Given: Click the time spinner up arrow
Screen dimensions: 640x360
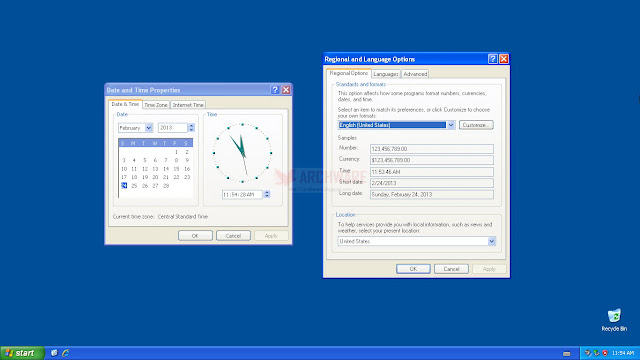Looking at the screenshot, I should tap(267, 192).
